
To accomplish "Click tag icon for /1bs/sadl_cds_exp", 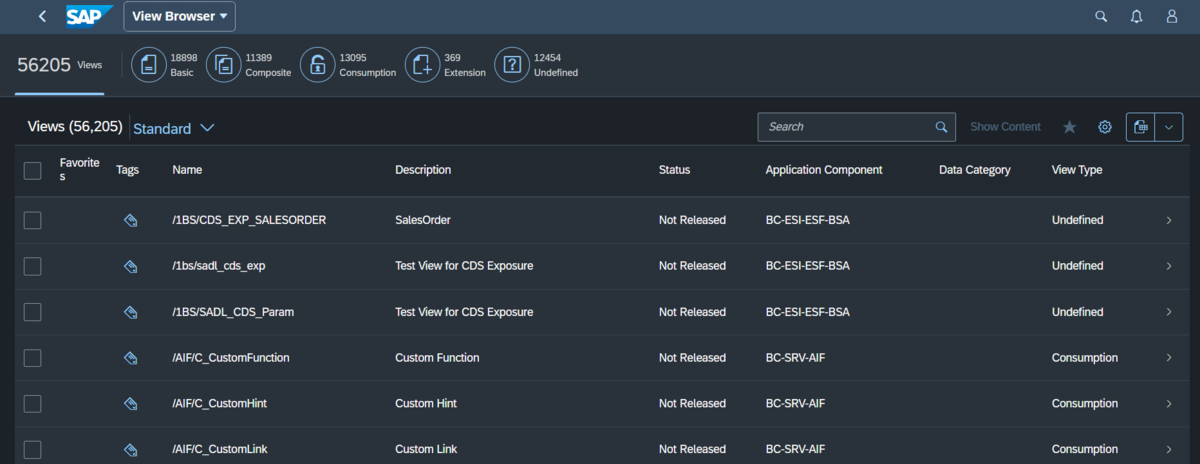I will coord(129,266).
